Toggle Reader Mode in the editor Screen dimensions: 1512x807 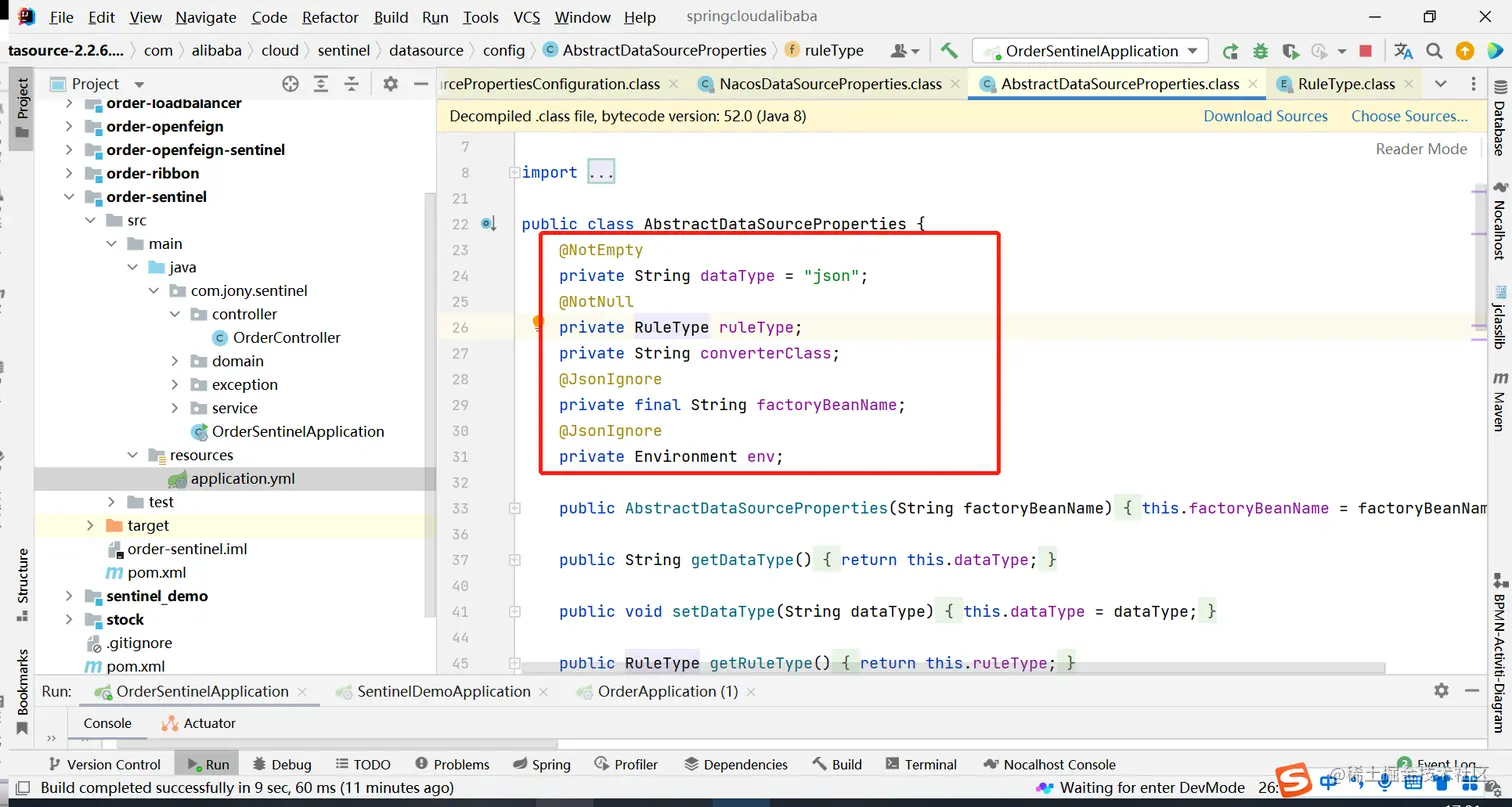[x=1421, y=149]
